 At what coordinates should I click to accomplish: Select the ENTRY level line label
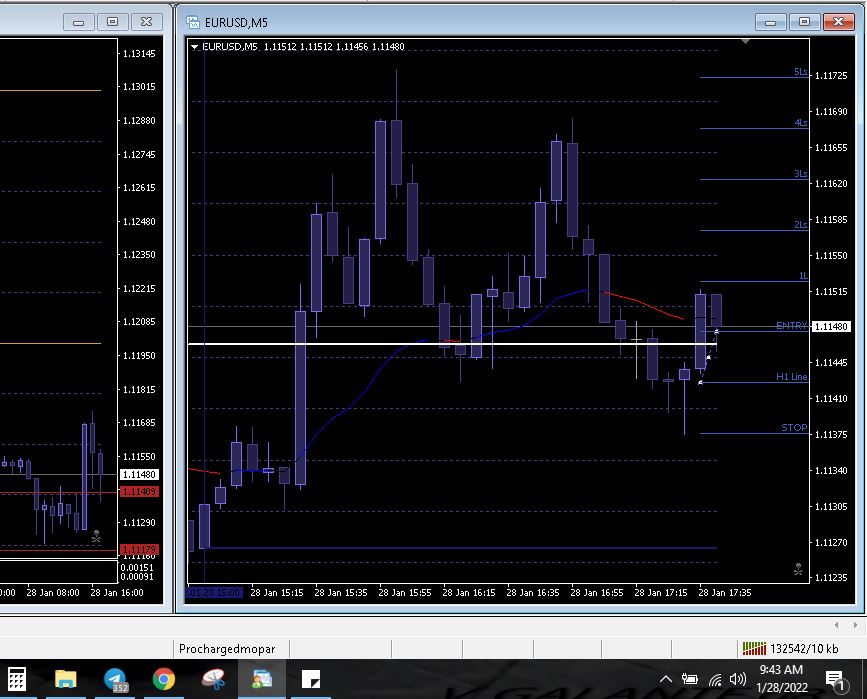pos(790,326)
